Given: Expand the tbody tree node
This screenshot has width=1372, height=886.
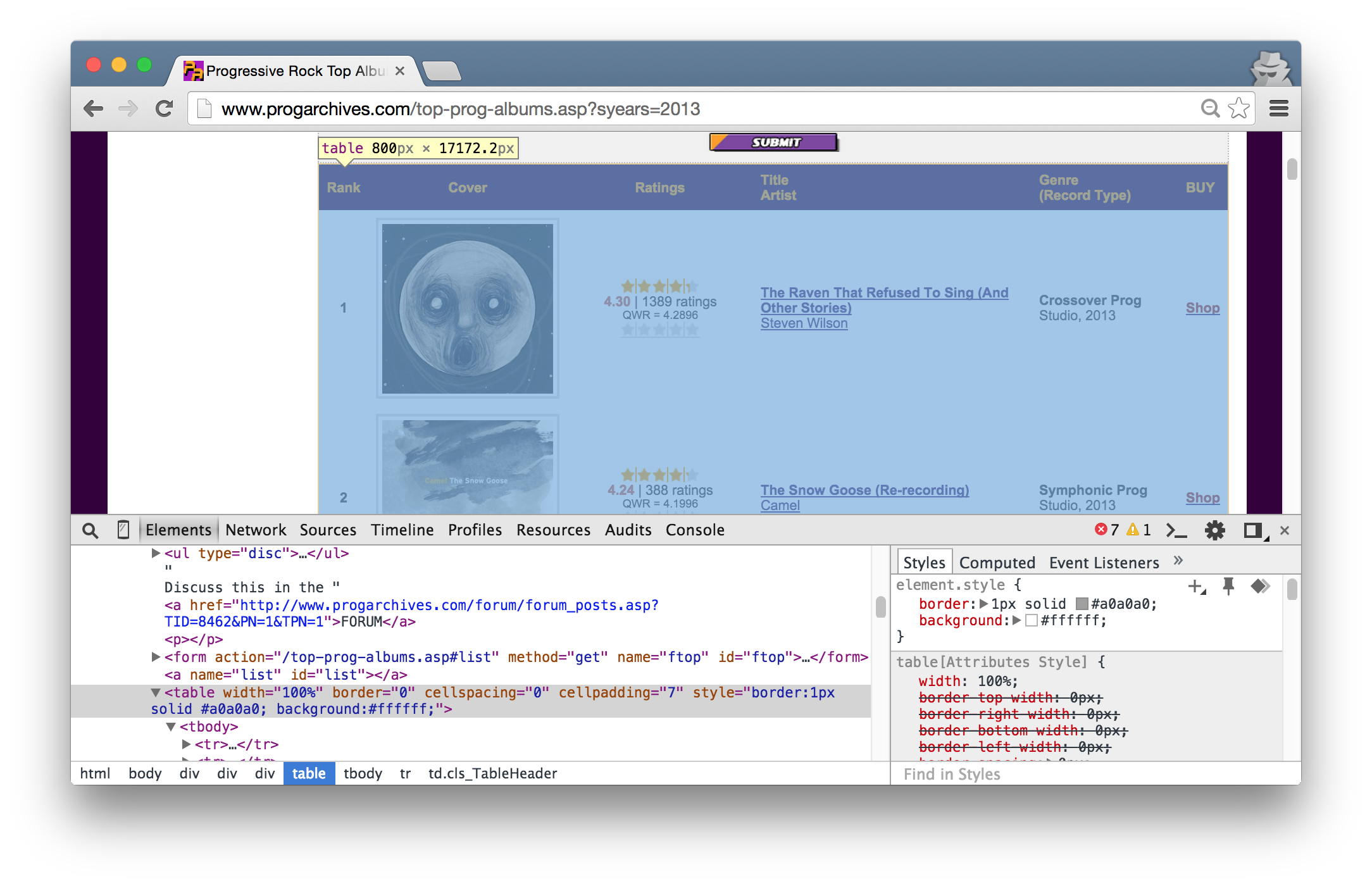Looking at the screenshot, I should (167, 727).
